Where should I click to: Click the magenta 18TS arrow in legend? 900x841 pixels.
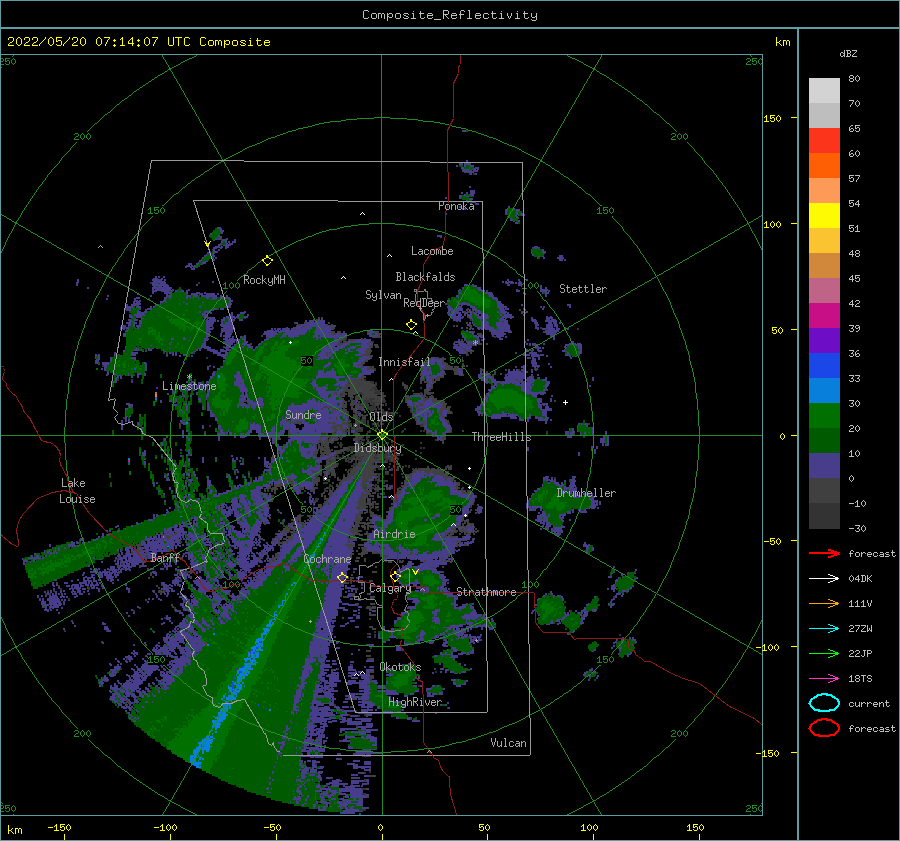tap(824, 678)
